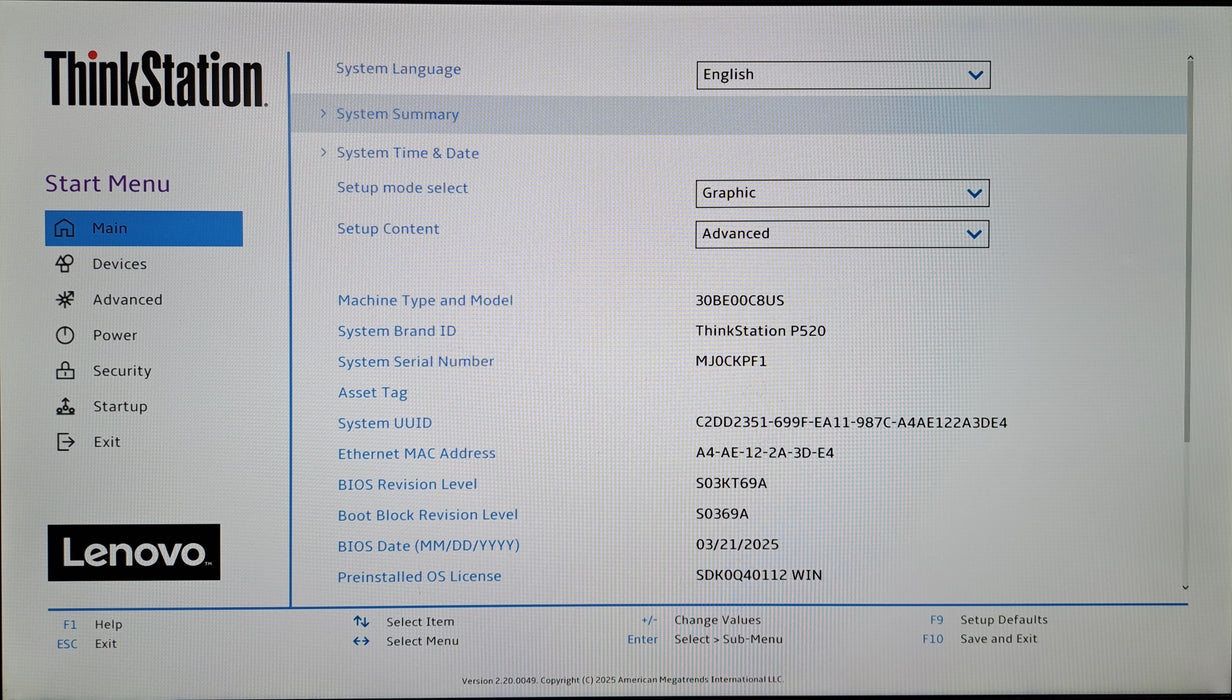Click the value 30BE00C8US

[x=740, y=300]
